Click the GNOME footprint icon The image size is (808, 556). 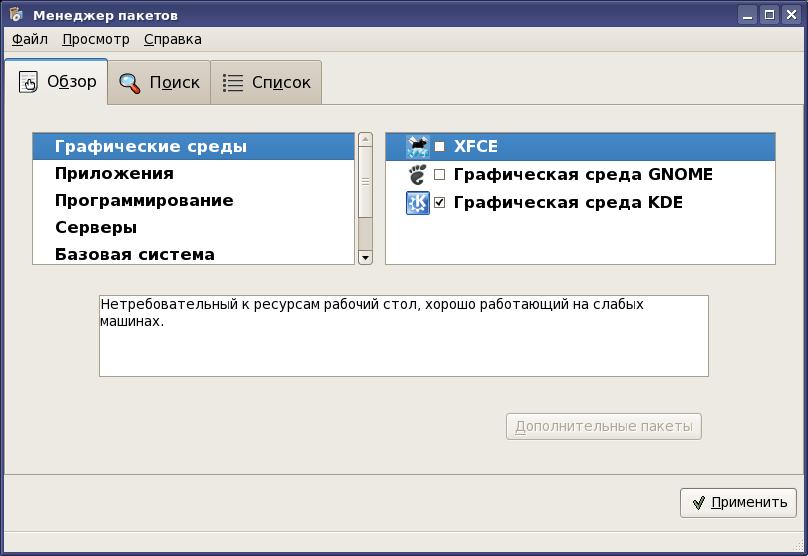click(417, 175)
